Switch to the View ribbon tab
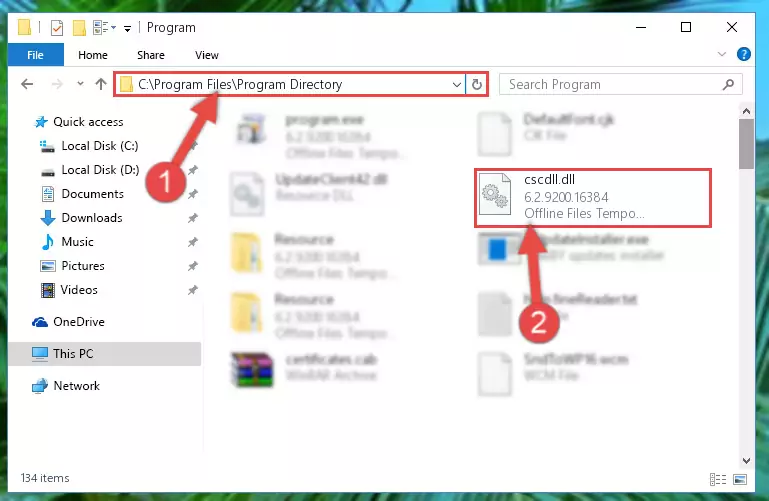769x501 pixels. [206, 55]
